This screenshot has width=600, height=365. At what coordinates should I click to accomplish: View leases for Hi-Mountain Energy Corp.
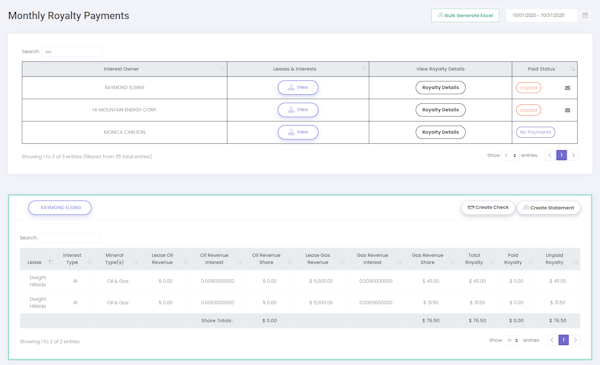298,110
